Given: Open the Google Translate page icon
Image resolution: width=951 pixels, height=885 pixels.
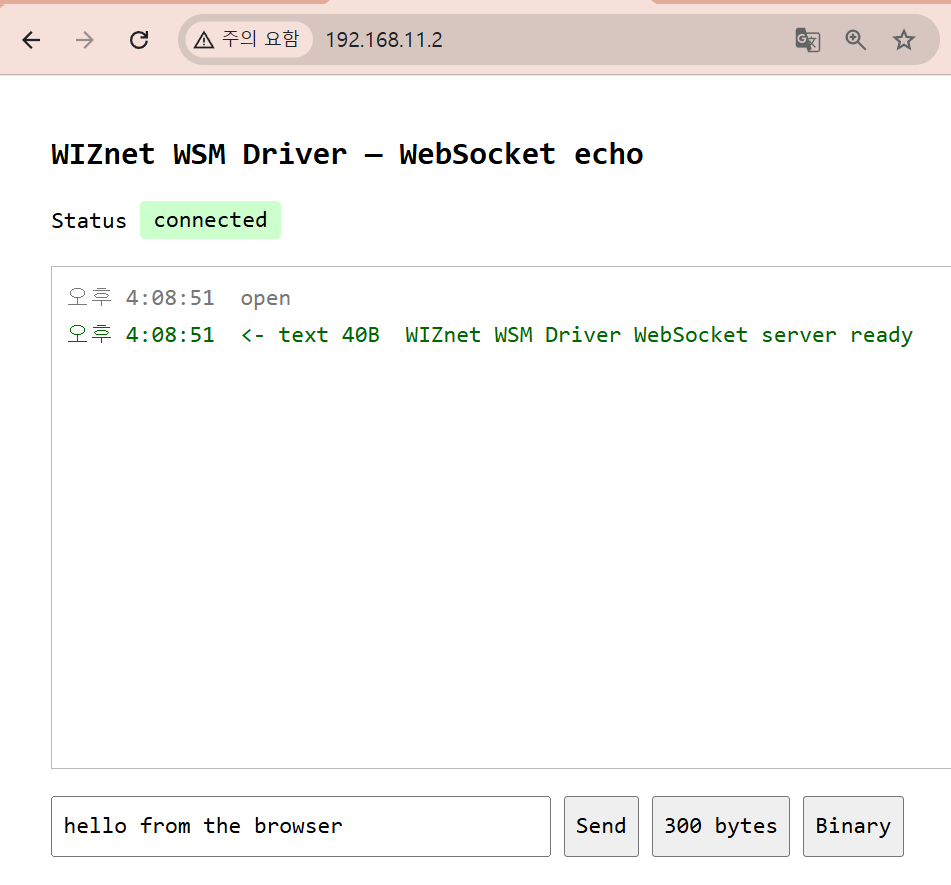Looking at the screenshot, I should [807, 40].
